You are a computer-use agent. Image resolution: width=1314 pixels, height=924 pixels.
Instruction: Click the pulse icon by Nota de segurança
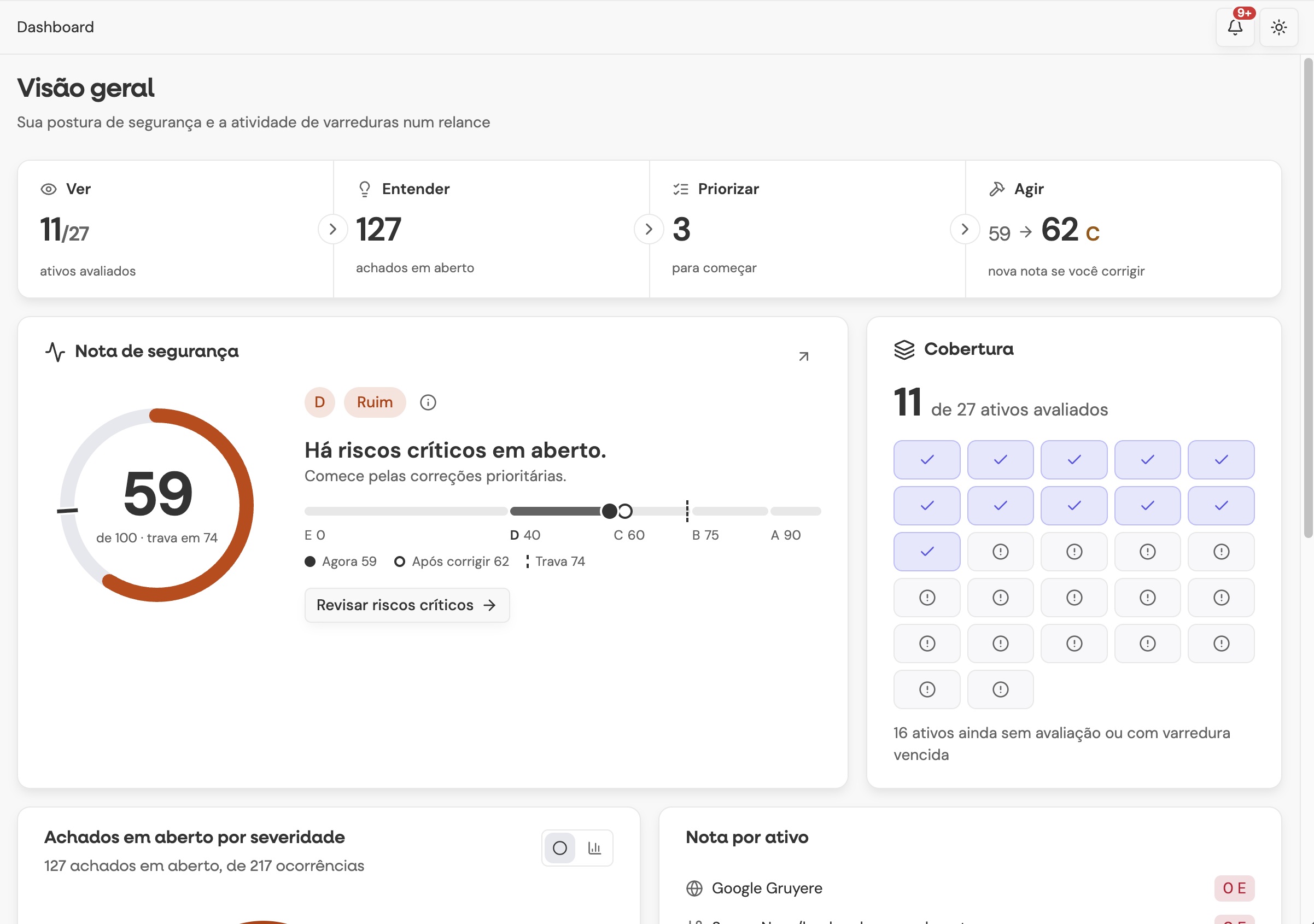[55, 352]
